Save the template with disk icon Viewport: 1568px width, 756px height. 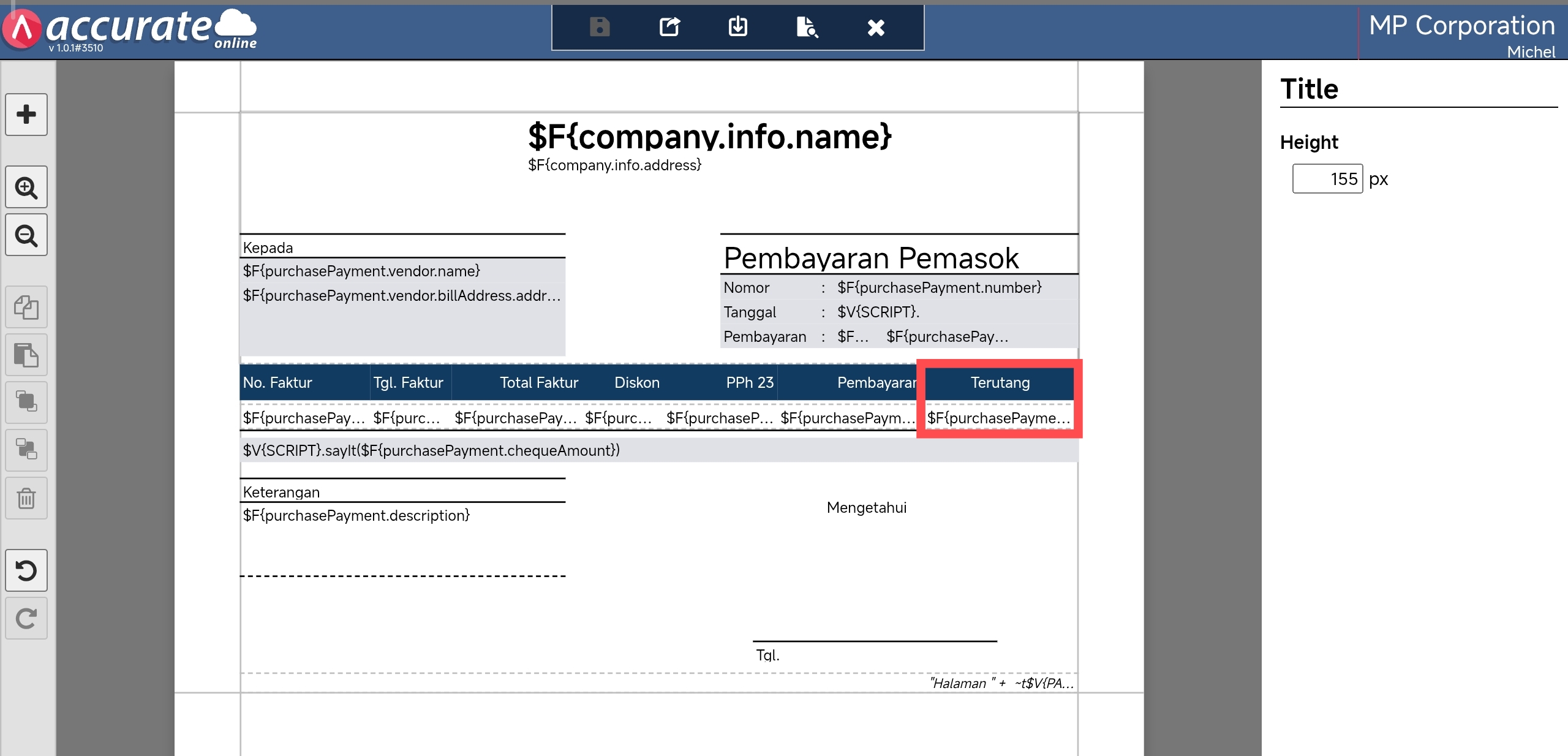click(x=600, y=27)
